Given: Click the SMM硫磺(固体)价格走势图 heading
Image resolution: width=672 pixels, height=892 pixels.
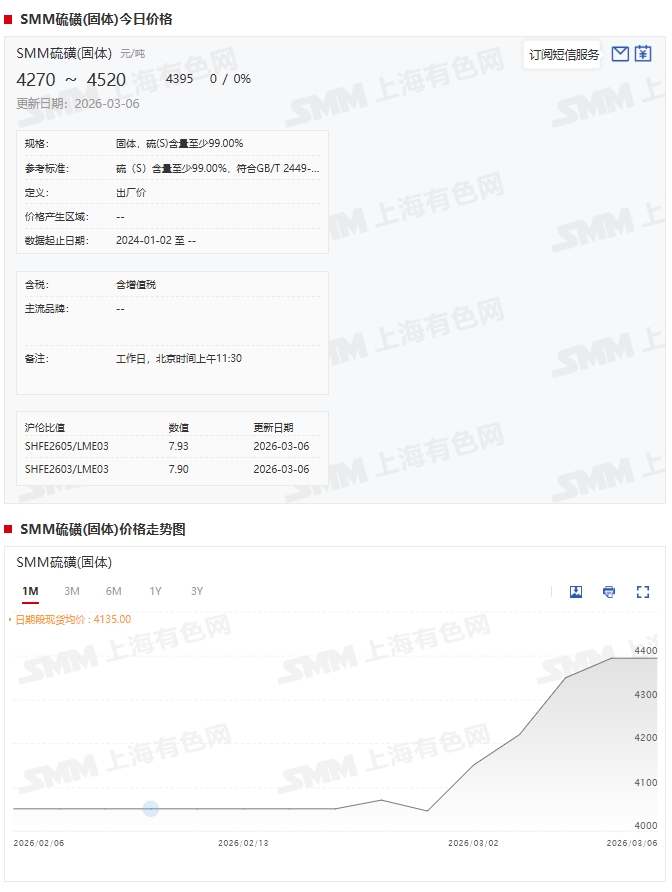Looking at the screenshot, I should pyautogui.click(x=103, y=530).
